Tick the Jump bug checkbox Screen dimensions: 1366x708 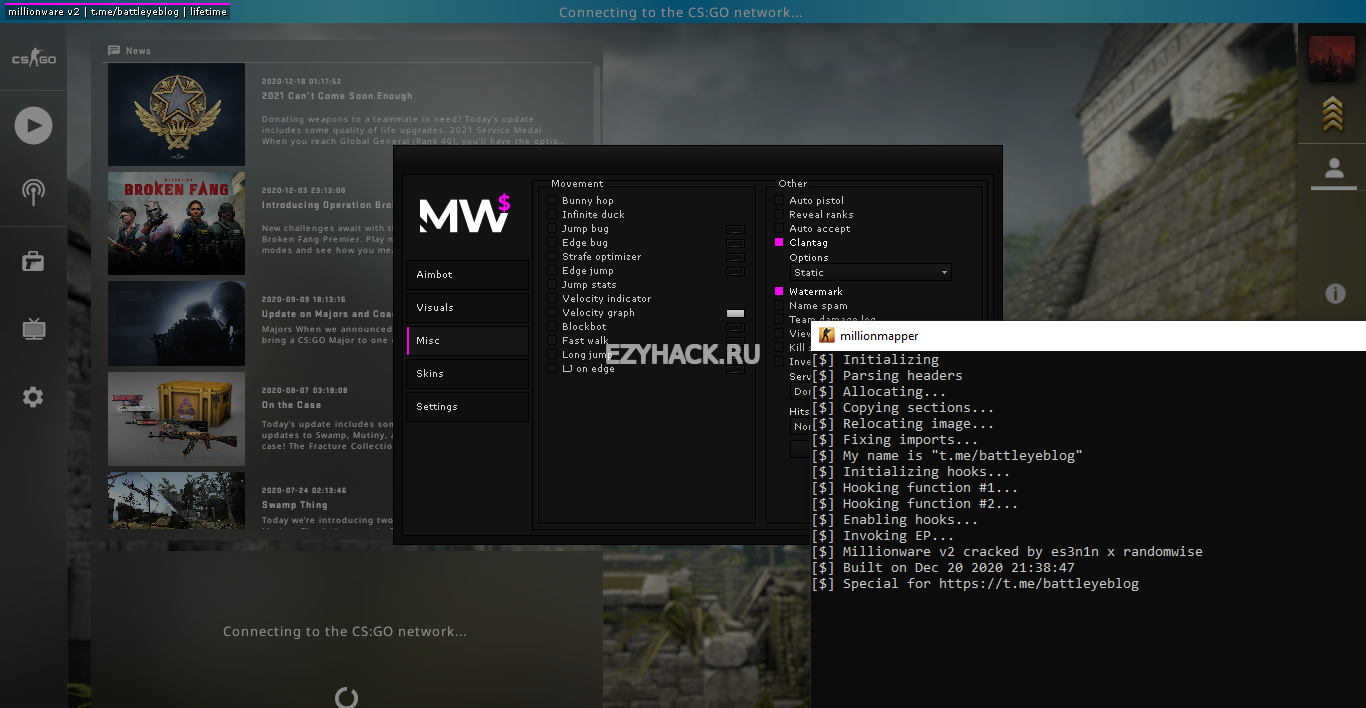click(552, 229)
